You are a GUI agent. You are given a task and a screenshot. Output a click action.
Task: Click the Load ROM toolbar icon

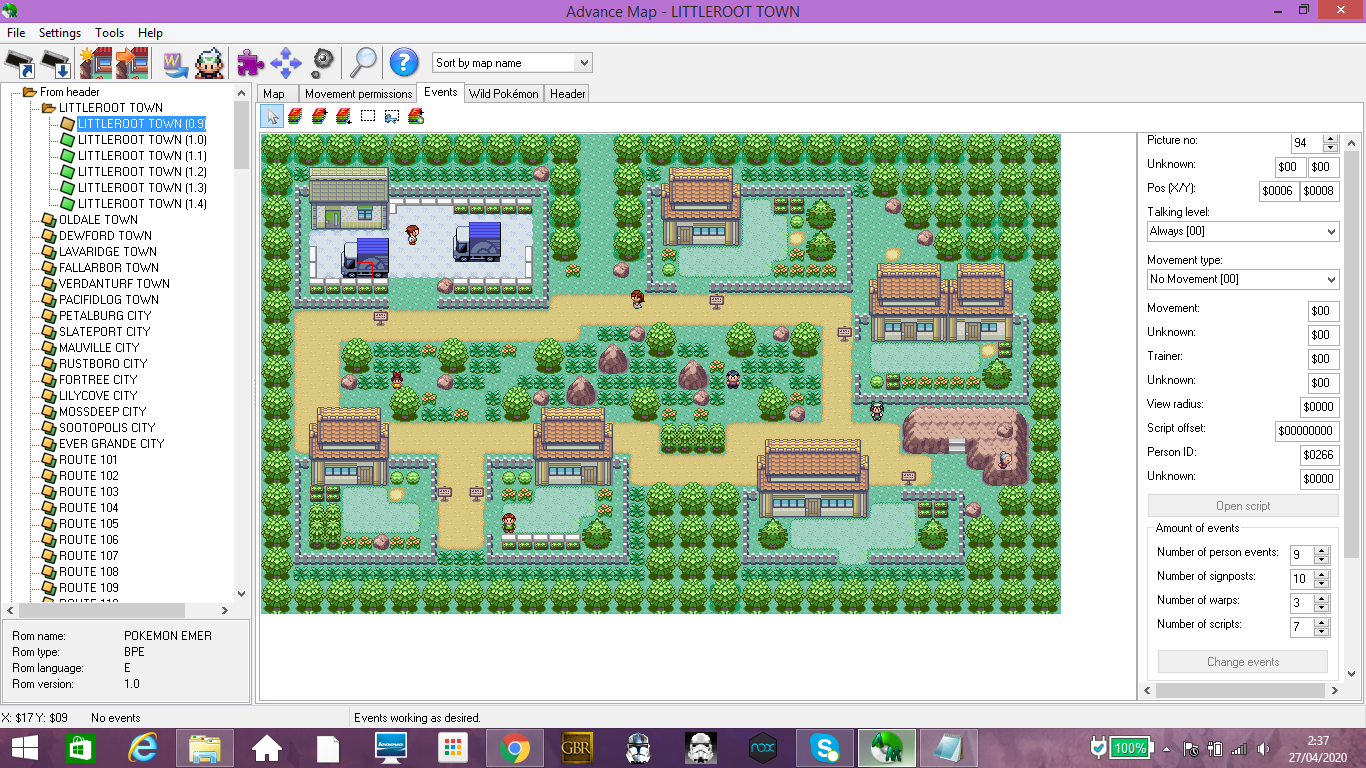tap(20, 63)
